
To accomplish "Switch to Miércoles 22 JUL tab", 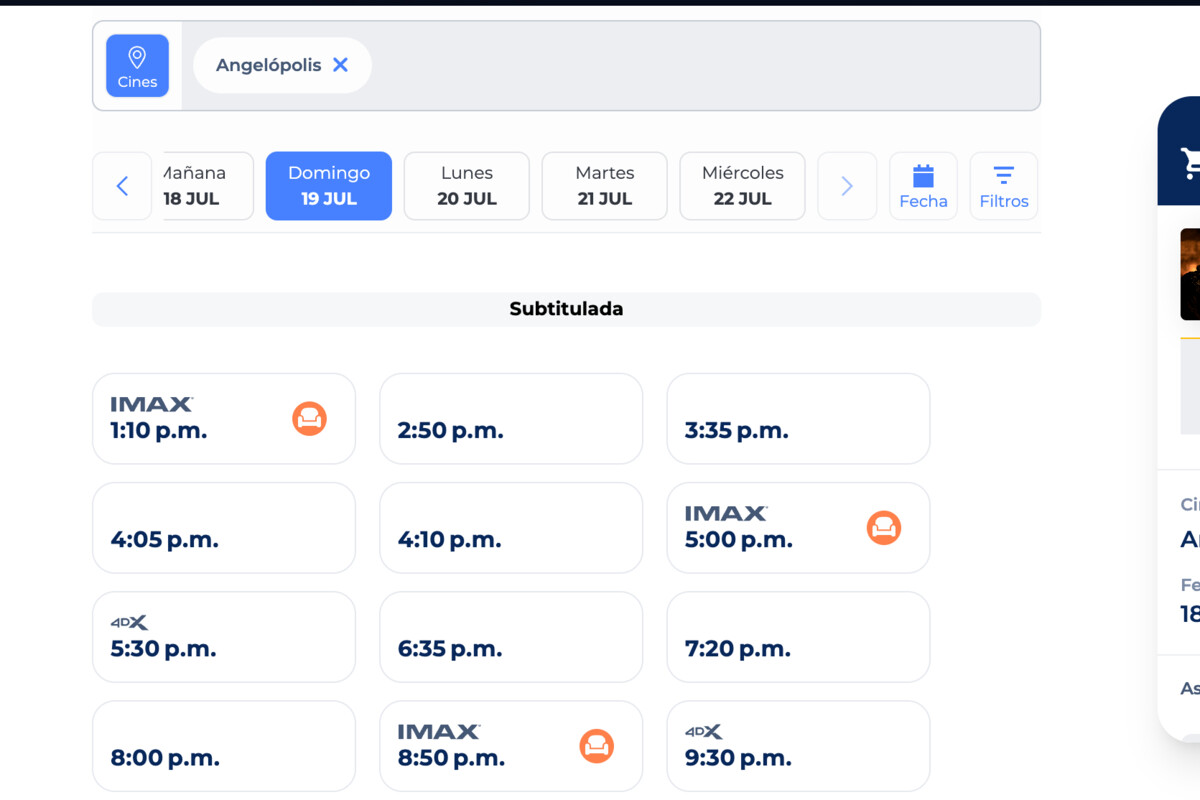I will coord(743,186).
